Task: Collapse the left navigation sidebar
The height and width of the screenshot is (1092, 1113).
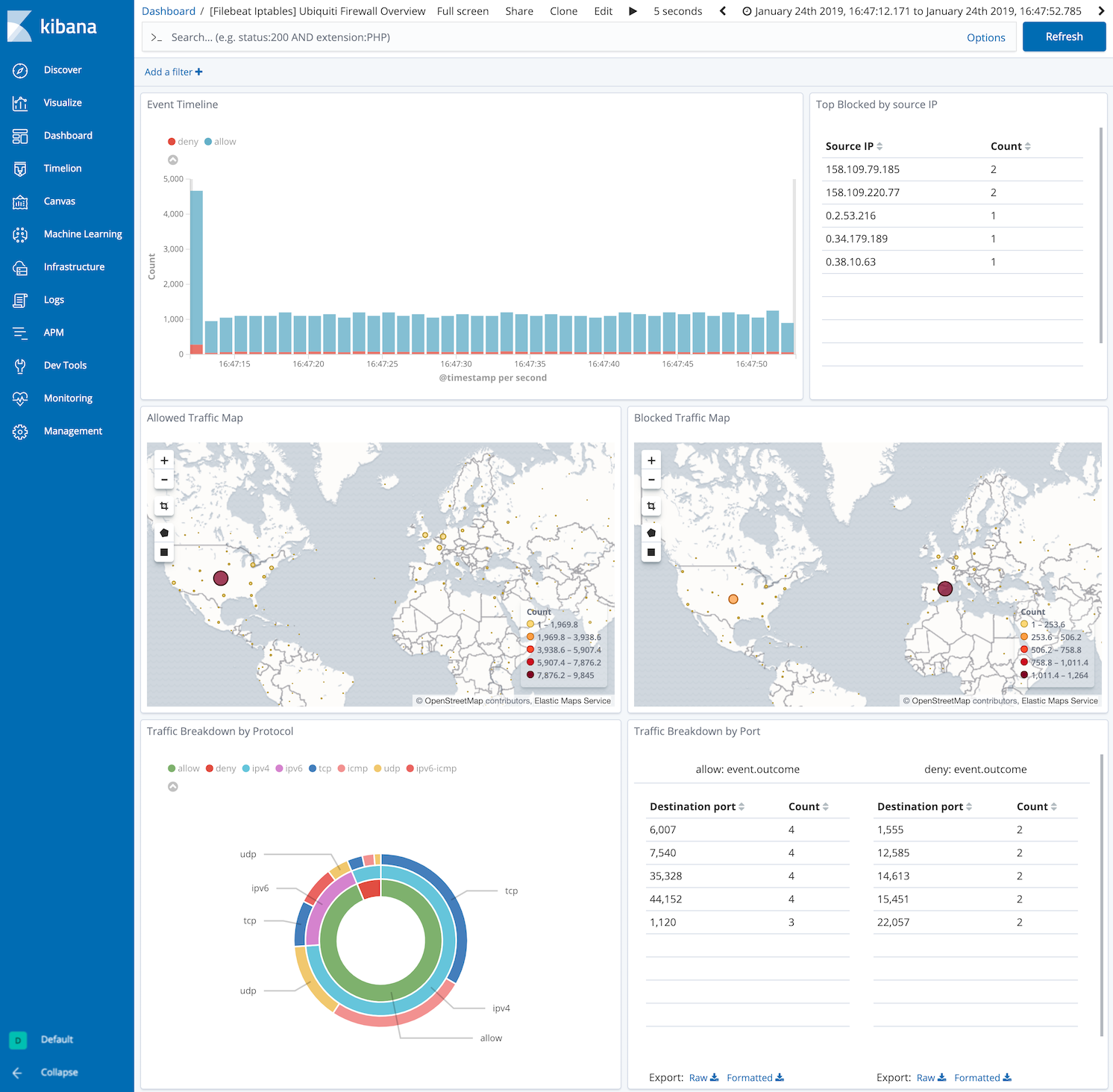Action: click(x=60, y=1072)
